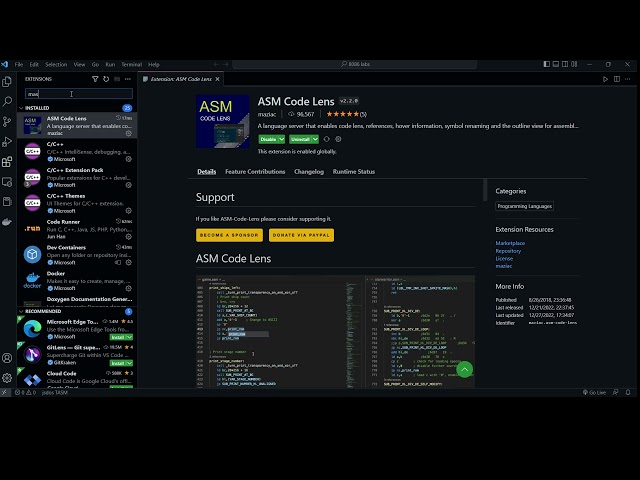Image resolution: width=640 pixels, height=480 pixels.
Task: Open the extension page settings gear
Action: pos(338,139)
